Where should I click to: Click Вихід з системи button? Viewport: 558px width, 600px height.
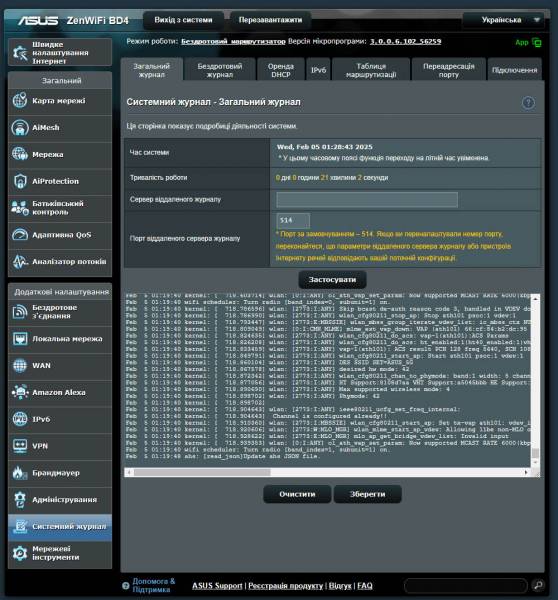click(x=183, y=20)
